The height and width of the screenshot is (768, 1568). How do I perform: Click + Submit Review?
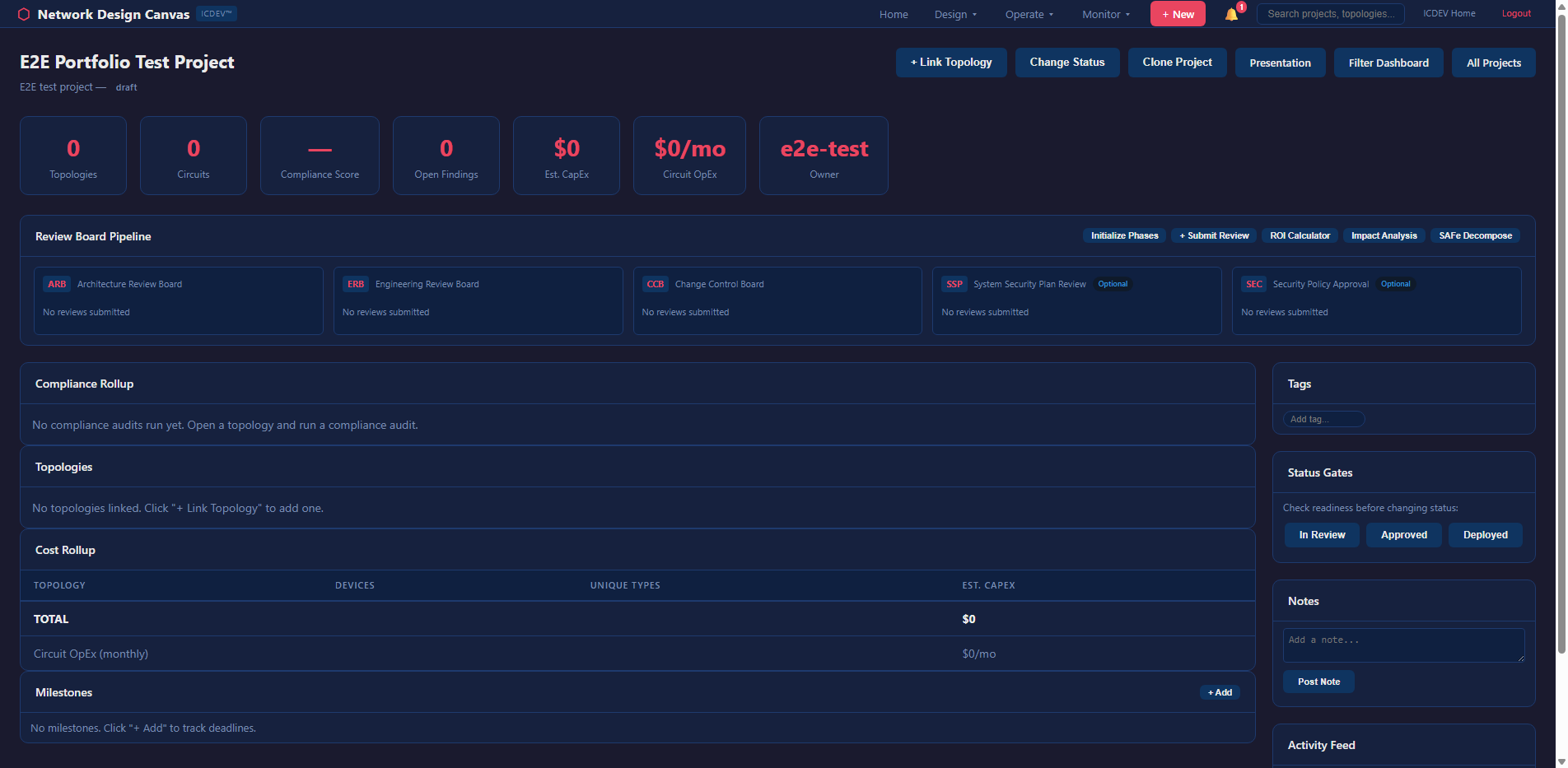(x=1214, y=235)
